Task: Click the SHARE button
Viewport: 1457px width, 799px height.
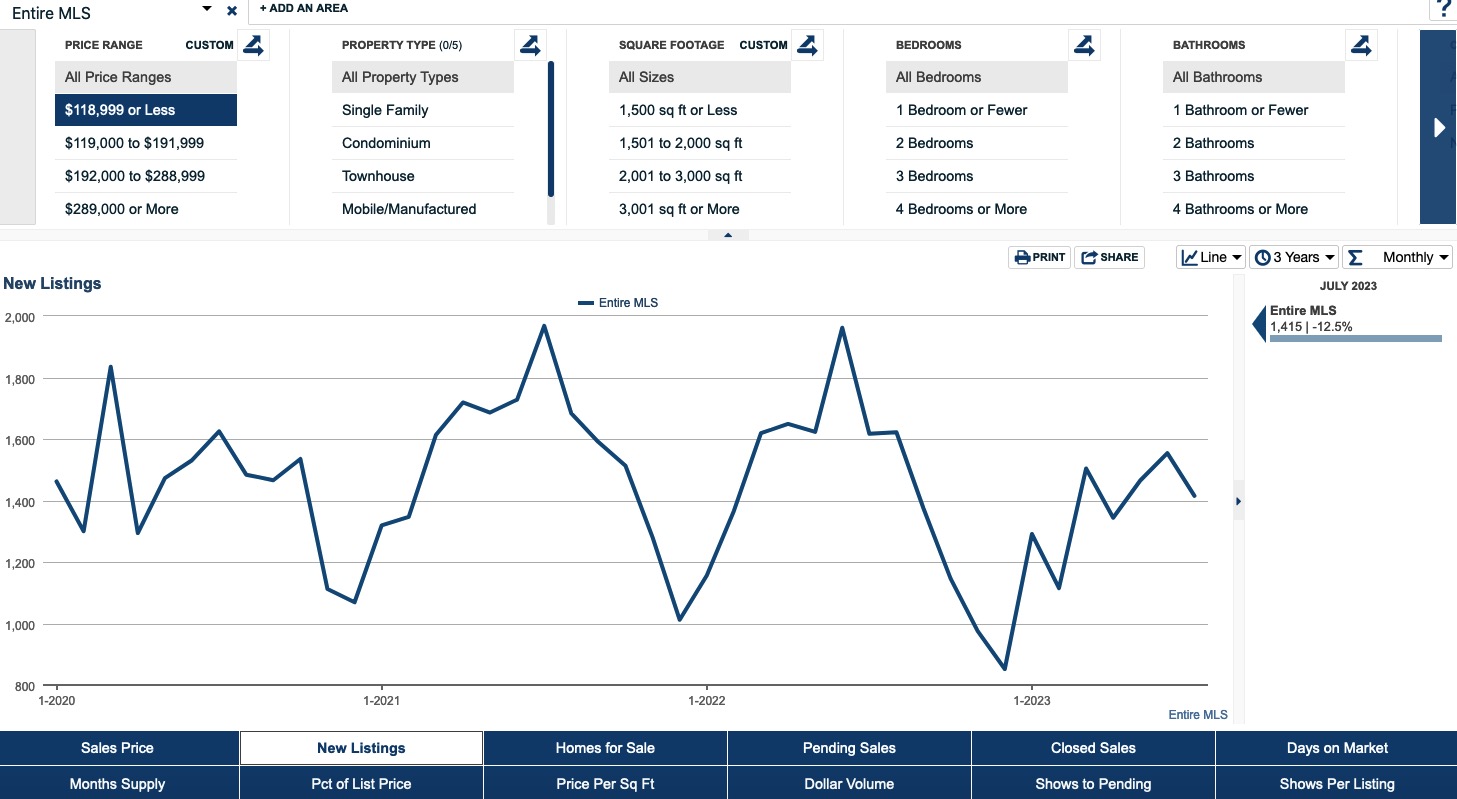Action: (x=1109, y=257)
